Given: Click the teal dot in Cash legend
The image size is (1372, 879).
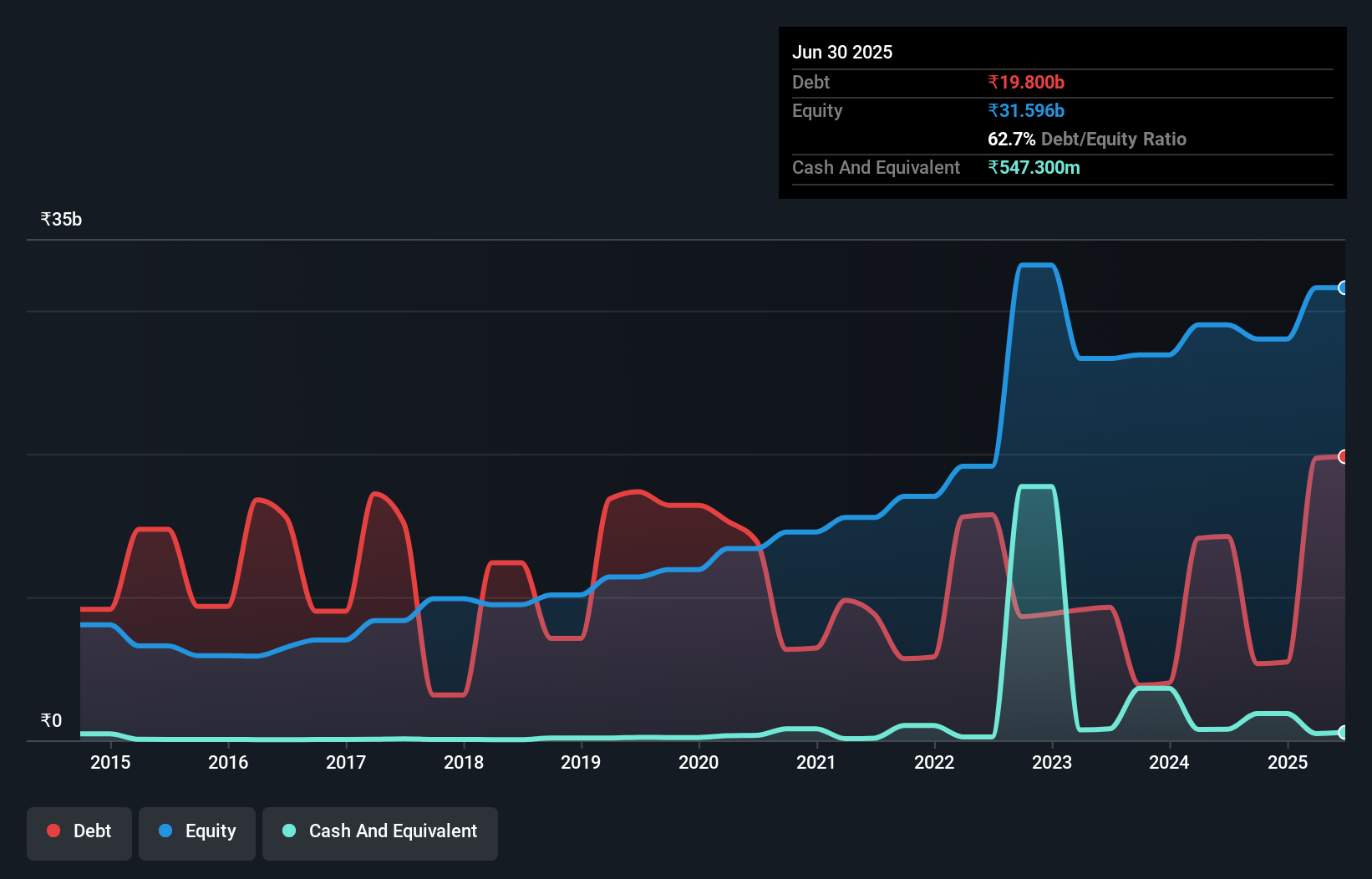Looking at the screenshot, I should click(x=289, y=831).
